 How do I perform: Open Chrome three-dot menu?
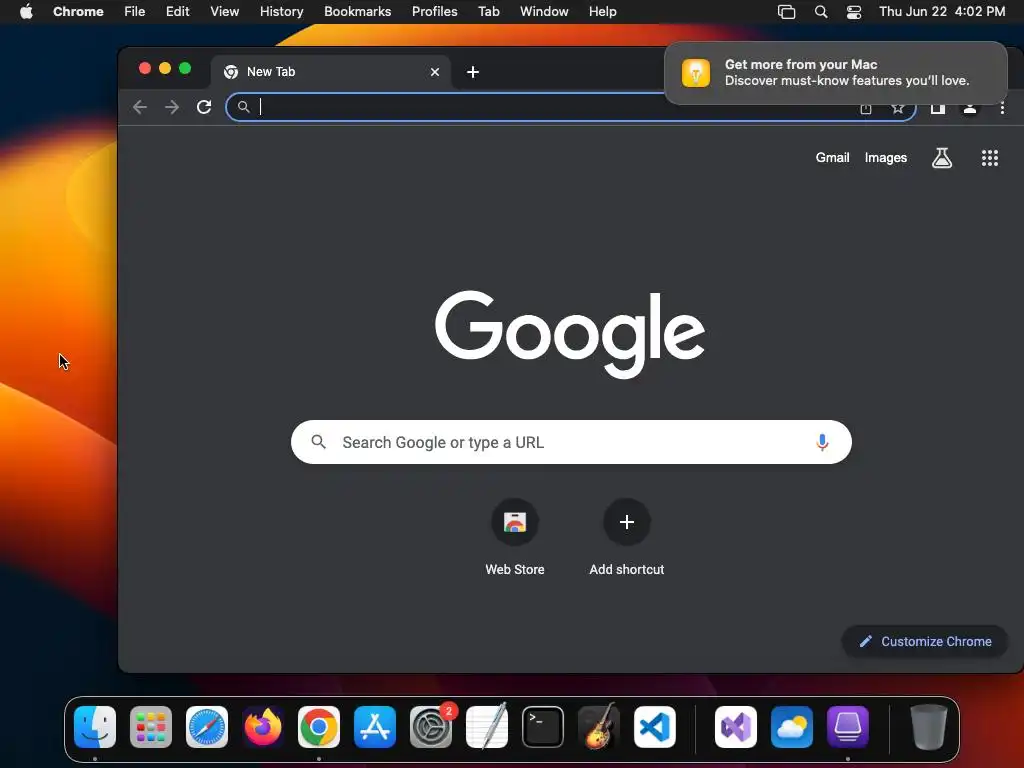1002,108
